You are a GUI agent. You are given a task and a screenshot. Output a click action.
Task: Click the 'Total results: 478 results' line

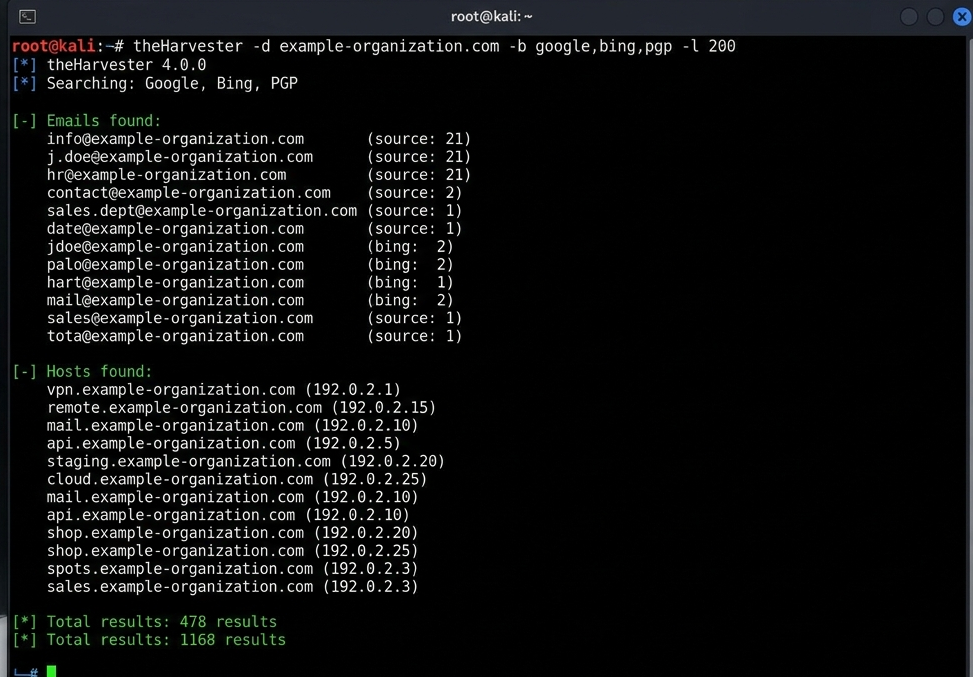[x=161, y=622]
